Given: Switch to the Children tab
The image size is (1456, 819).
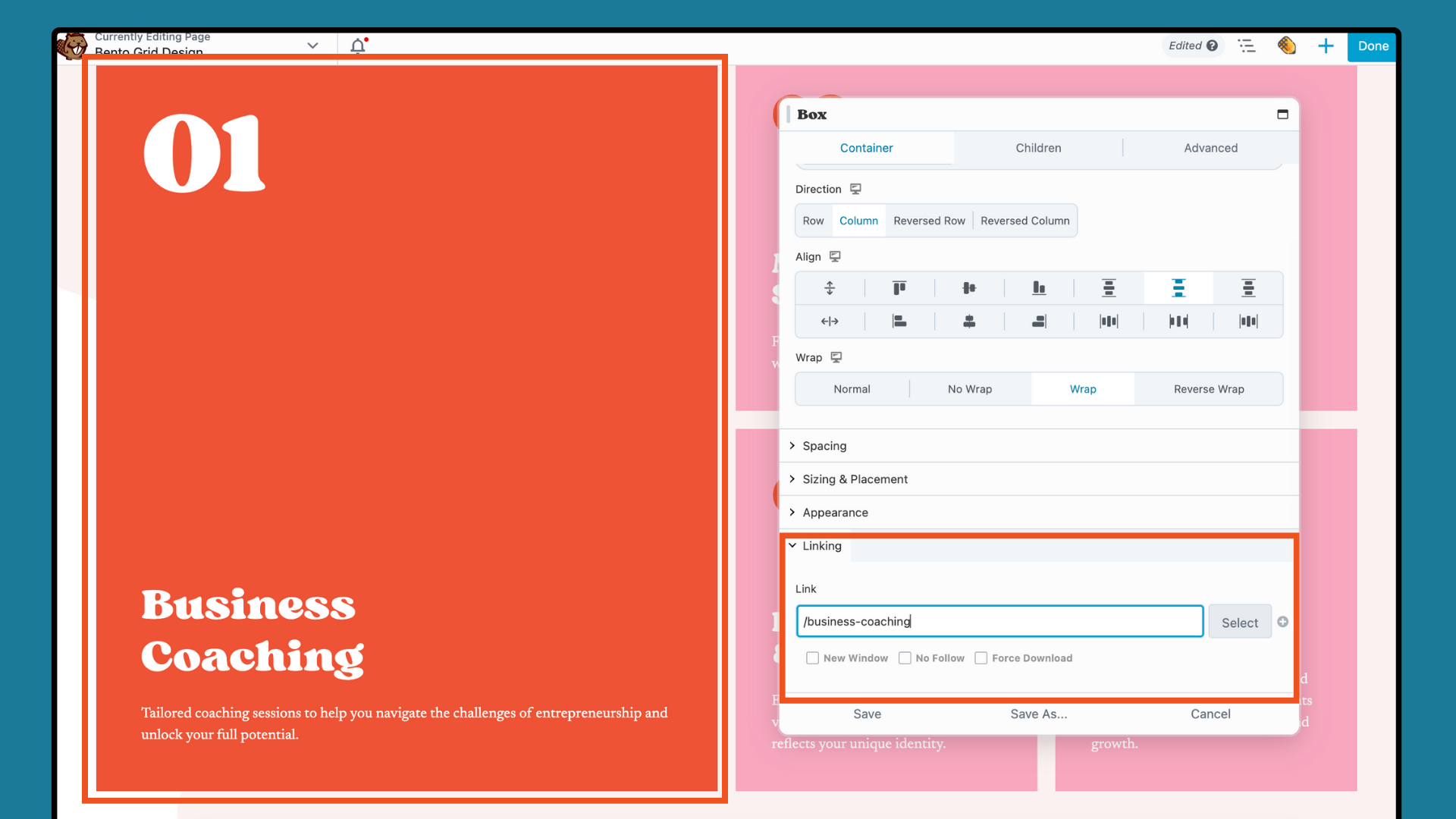Looking at the screenshot, I should click(x=1038, y=148).
